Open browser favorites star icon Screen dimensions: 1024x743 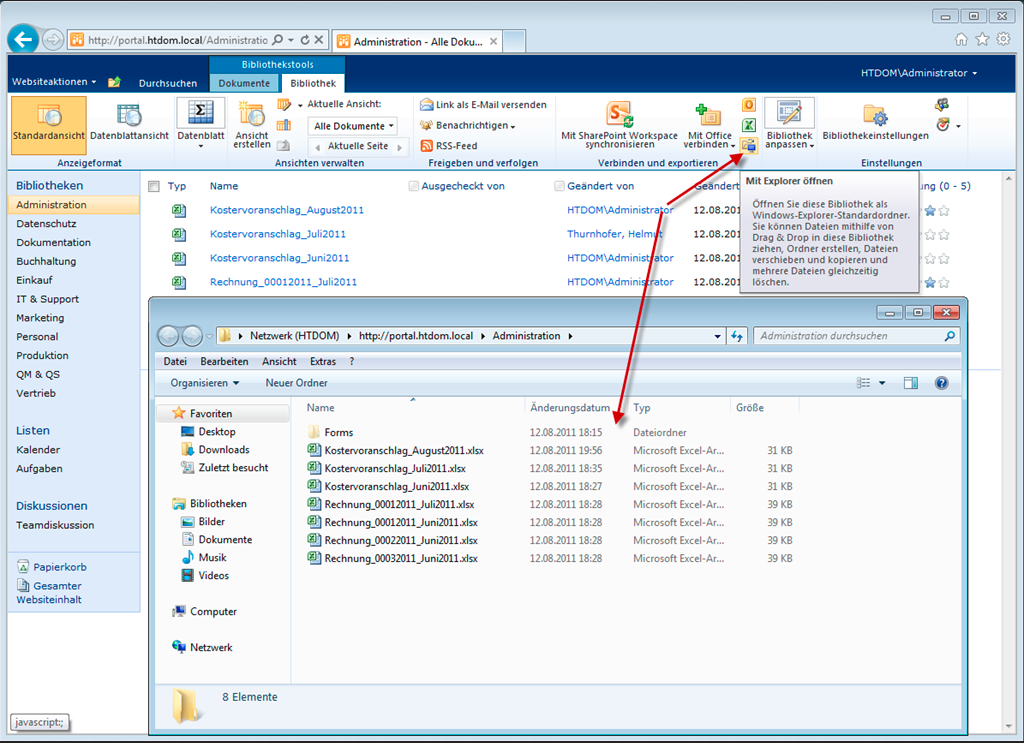(982, 39)
